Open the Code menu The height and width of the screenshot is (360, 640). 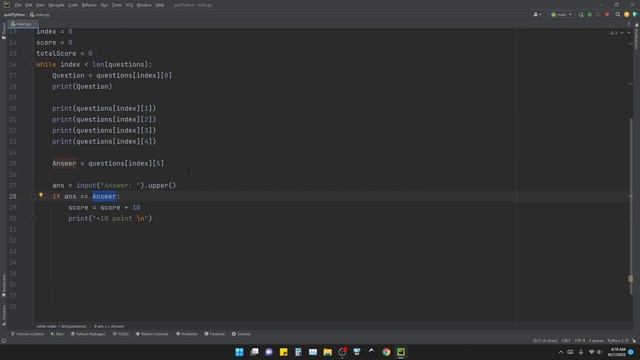pyautogui.click(x=73, y=5)
